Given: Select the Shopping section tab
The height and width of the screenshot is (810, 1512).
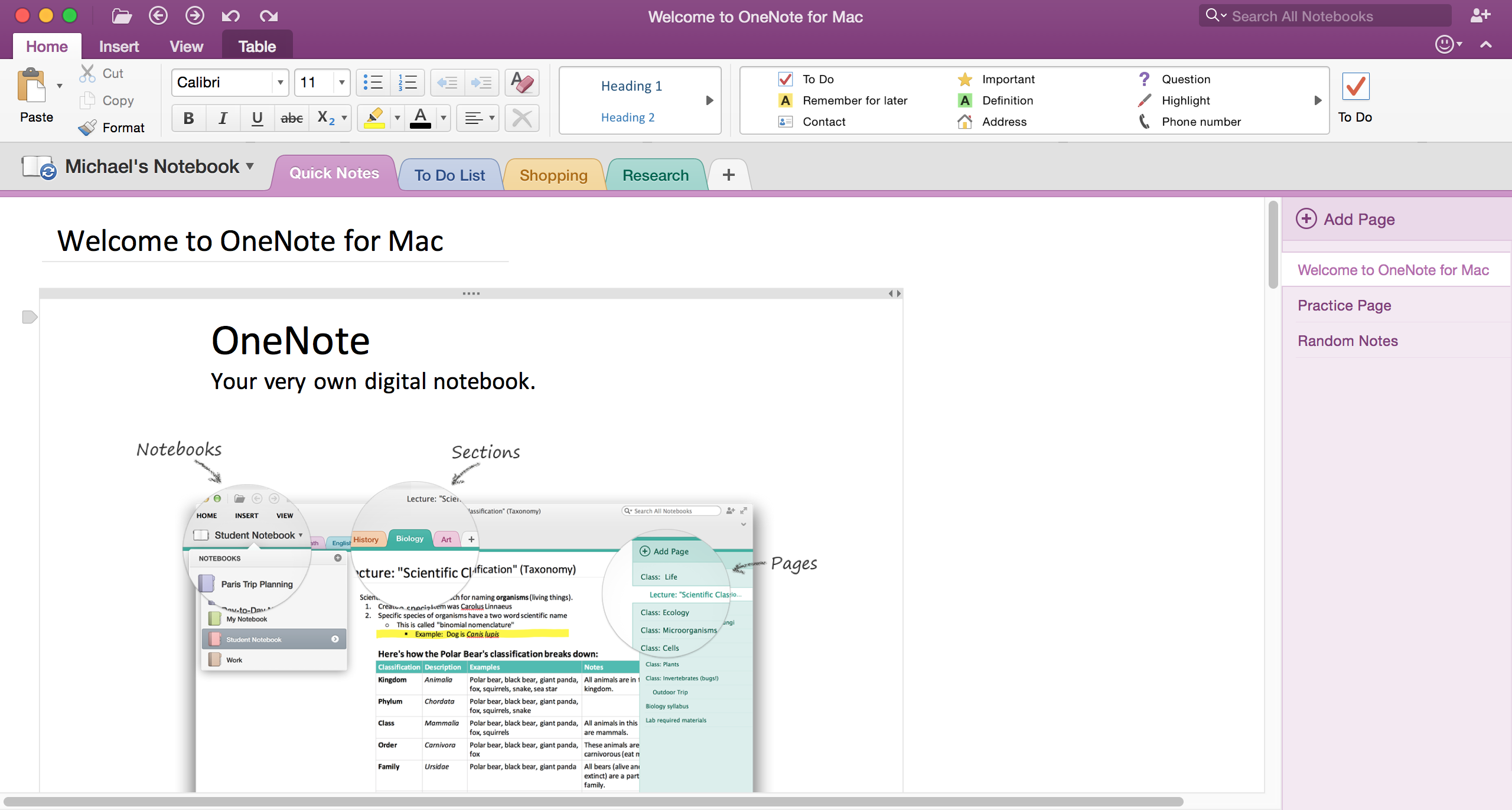Looking at the screenshot, I should coord(554,174).
